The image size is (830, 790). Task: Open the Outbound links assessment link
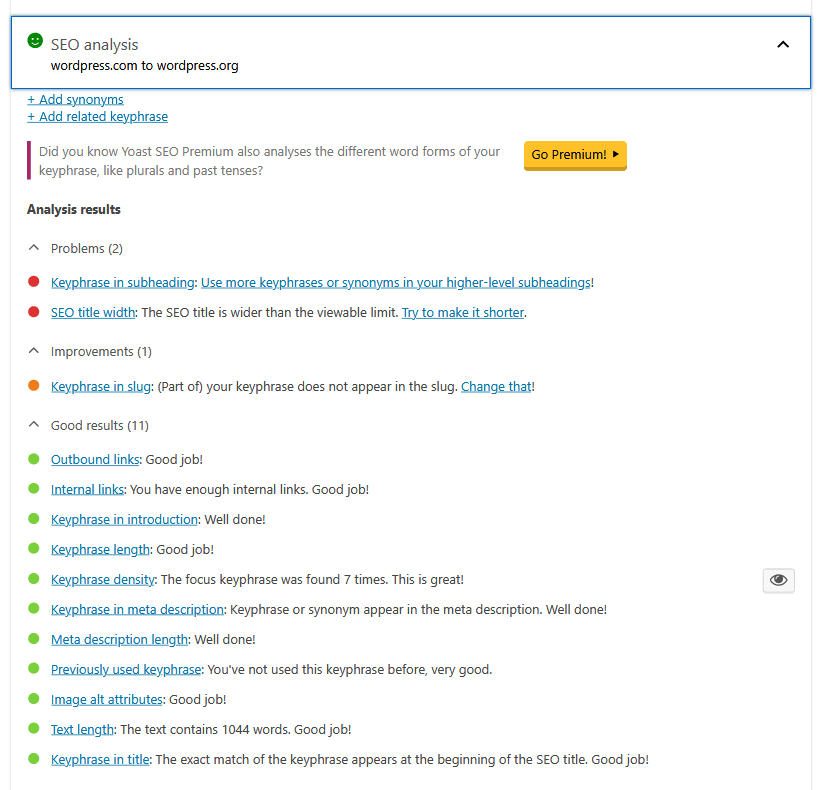click(95, 460)
